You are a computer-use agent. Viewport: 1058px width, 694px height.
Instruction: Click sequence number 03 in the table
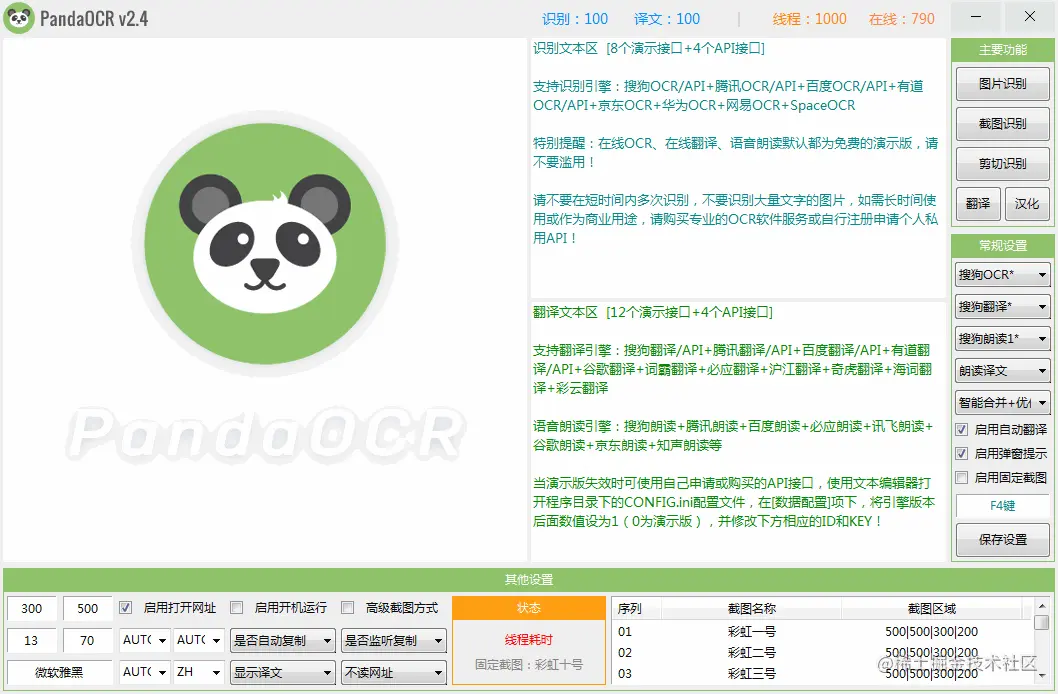tap(625, 673)
